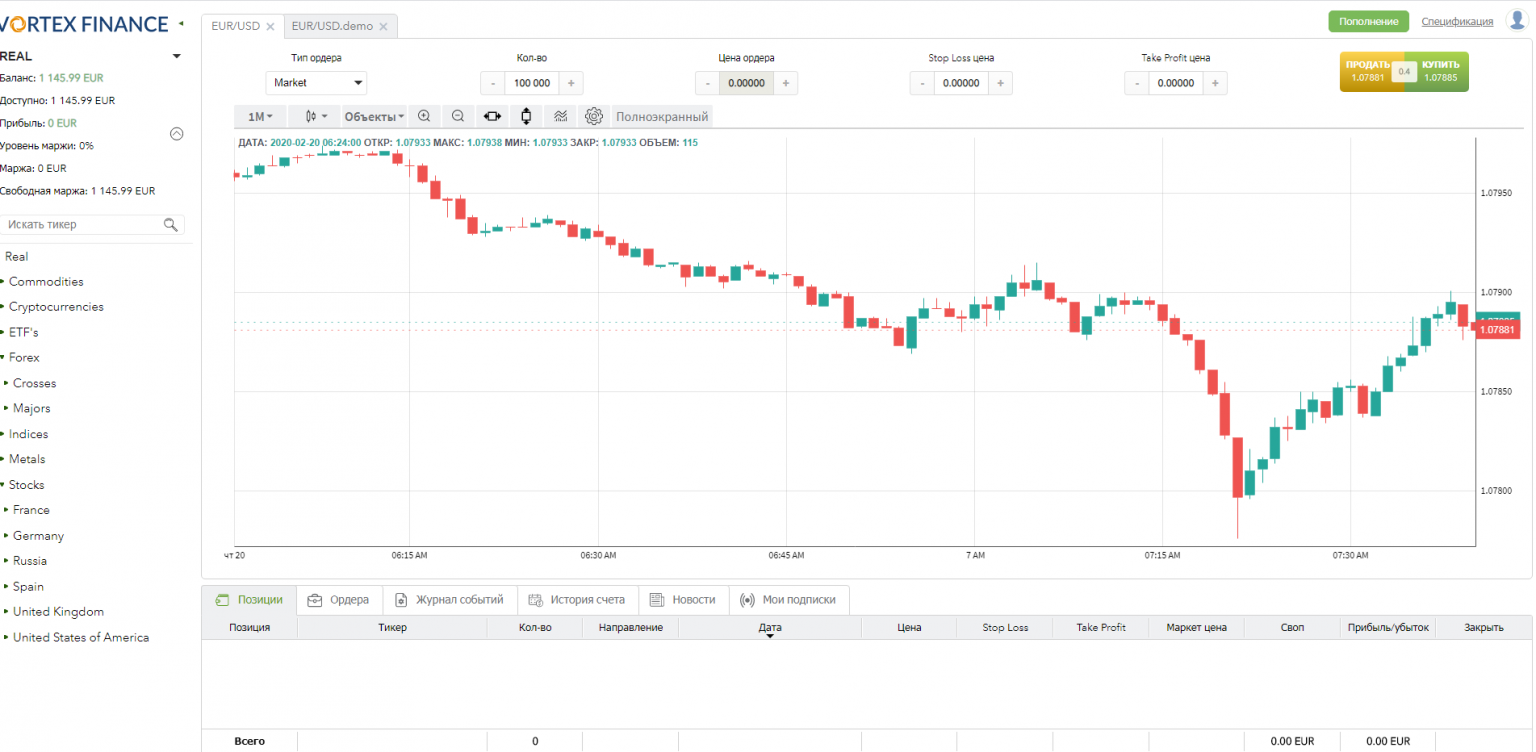Decrease quantity with minus button
Image resolution: width=1536 pixels, height=752 pixels.
point(492,83)
